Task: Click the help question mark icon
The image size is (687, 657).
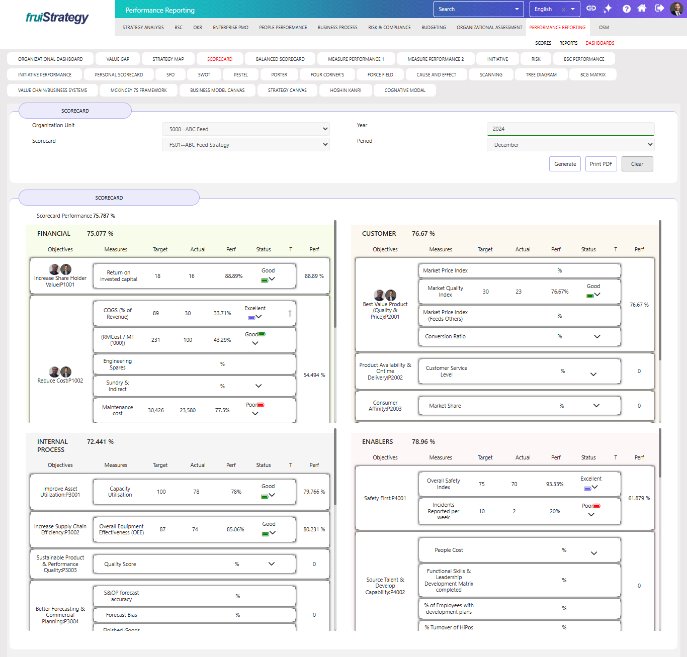Action: [626, 8]
